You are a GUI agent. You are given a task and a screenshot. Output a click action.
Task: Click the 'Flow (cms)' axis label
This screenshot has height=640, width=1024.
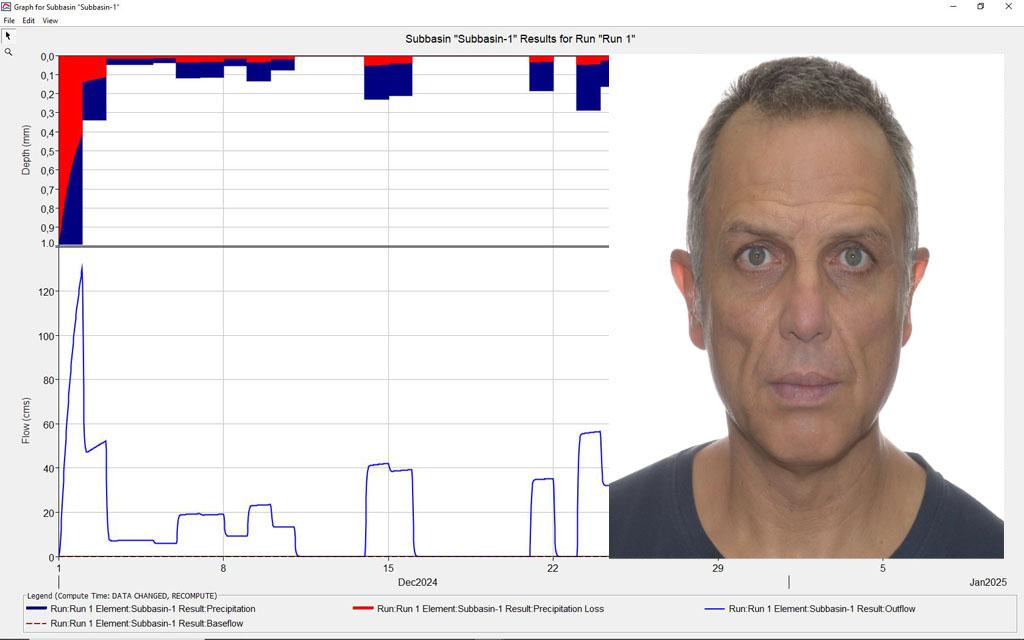pyautogui.click(x=26, y=421)
